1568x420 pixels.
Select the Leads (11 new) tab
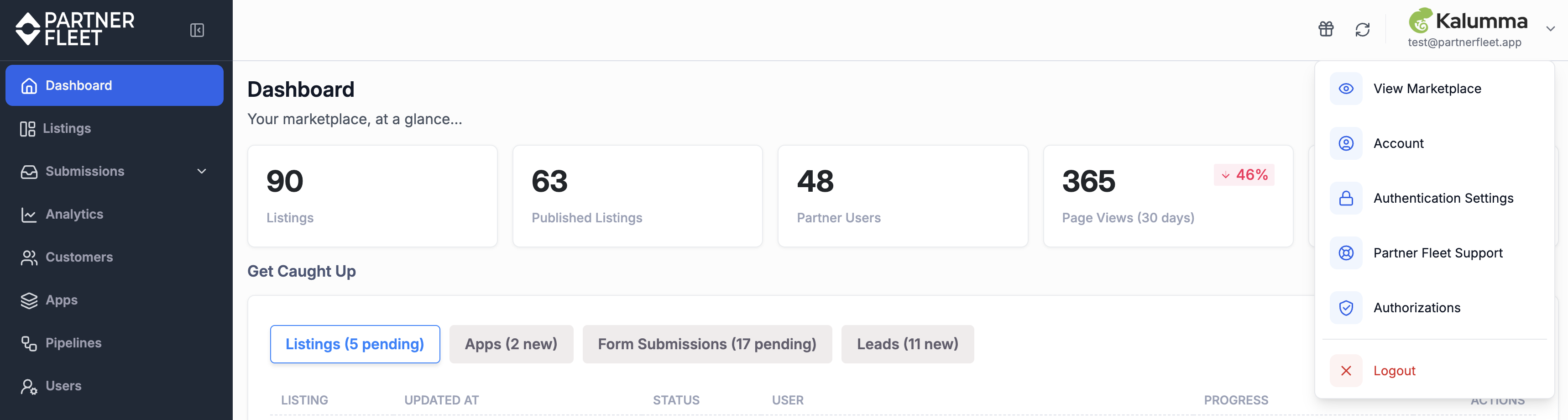click(907, 344)
